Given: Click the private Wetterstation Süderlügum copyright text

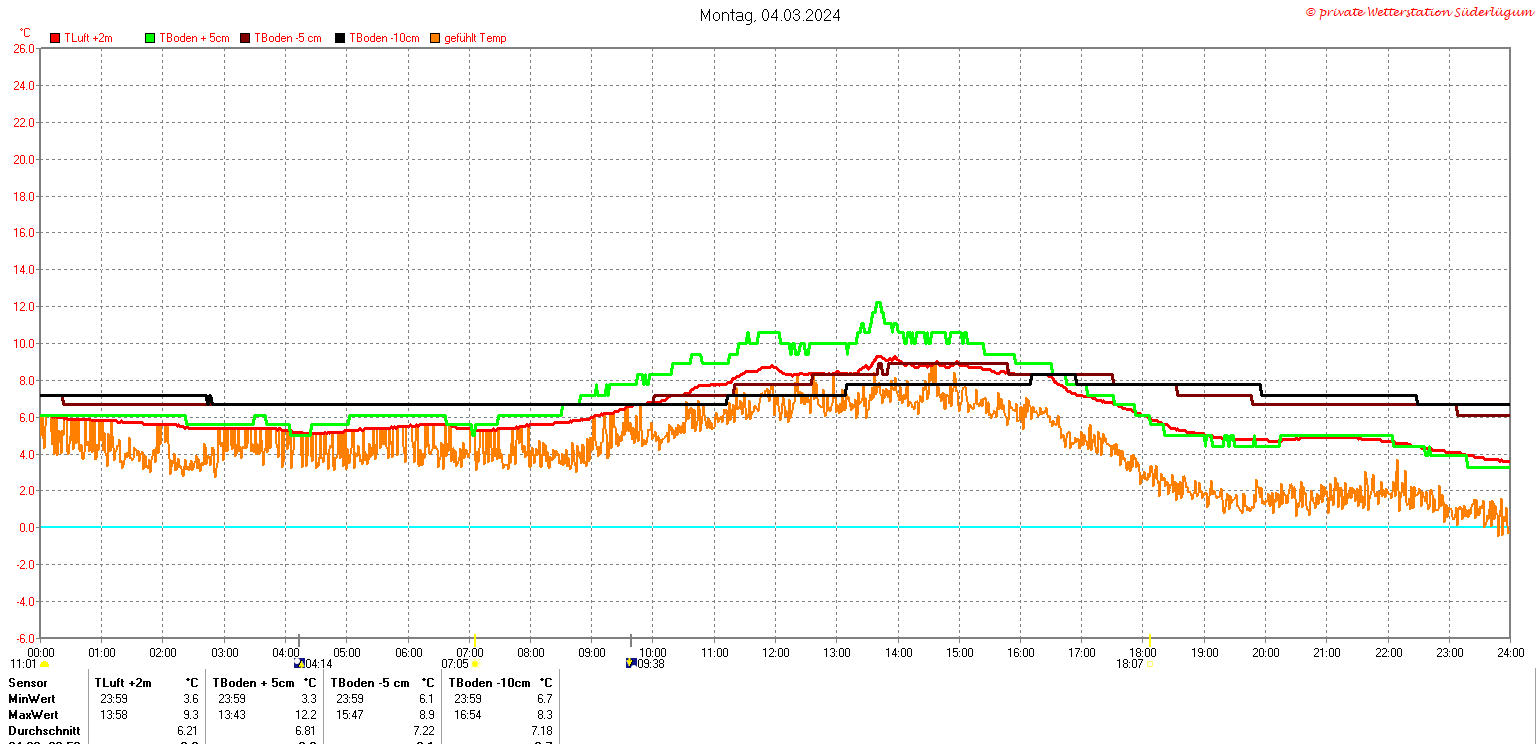Looking at the screenshot, I should click(1418, 12).
